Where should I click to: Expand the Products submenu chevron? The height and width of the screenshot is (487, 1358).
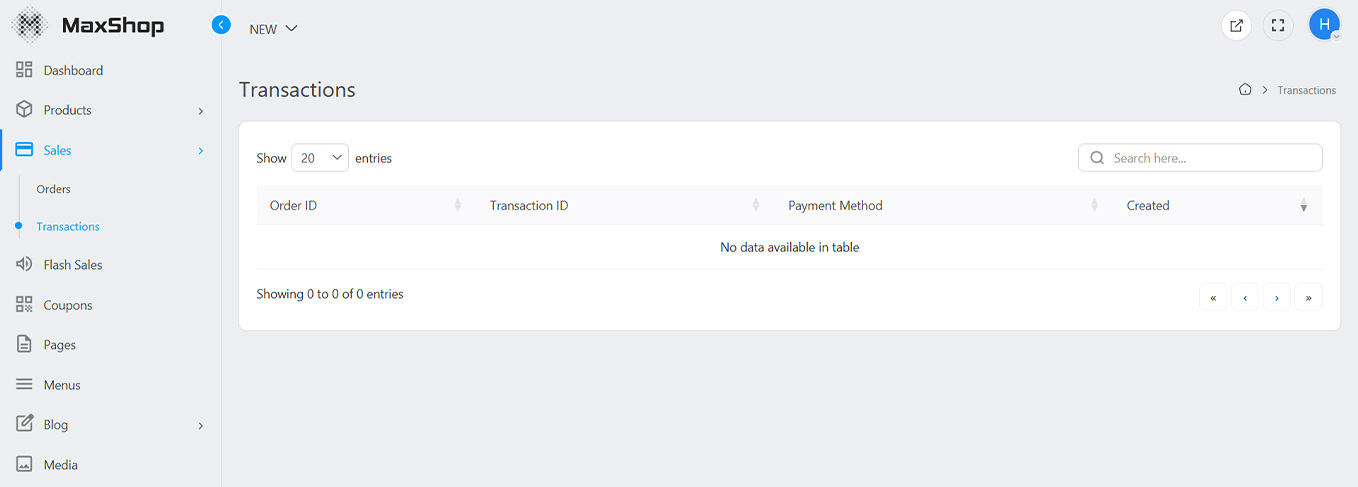coord(201,111)
